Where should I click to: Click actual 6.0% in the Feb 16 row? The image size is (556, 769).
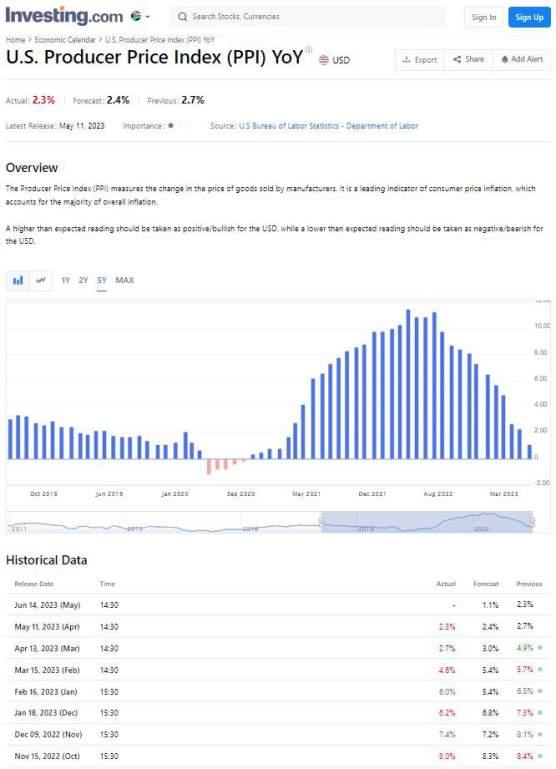447,692
